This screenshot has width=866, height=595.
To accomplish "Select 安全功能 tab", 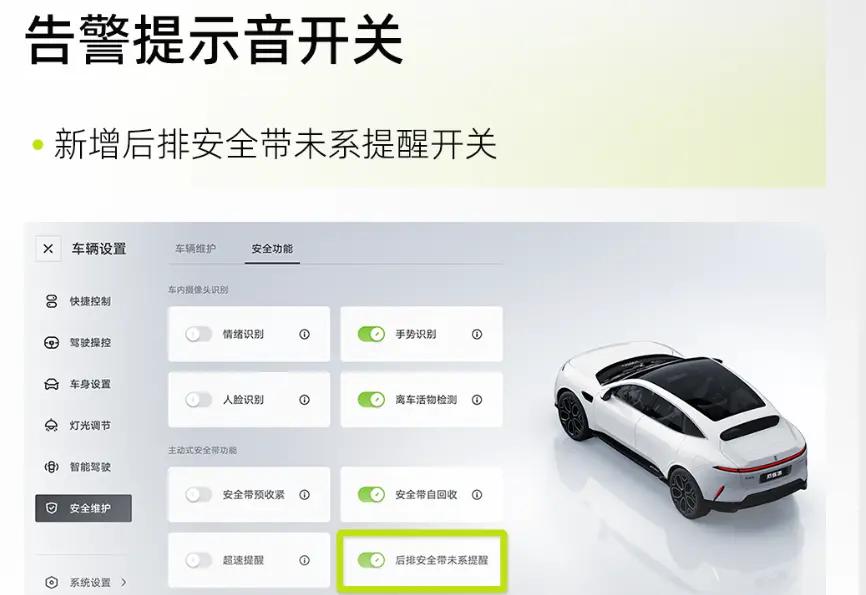I will coord(272,249).
